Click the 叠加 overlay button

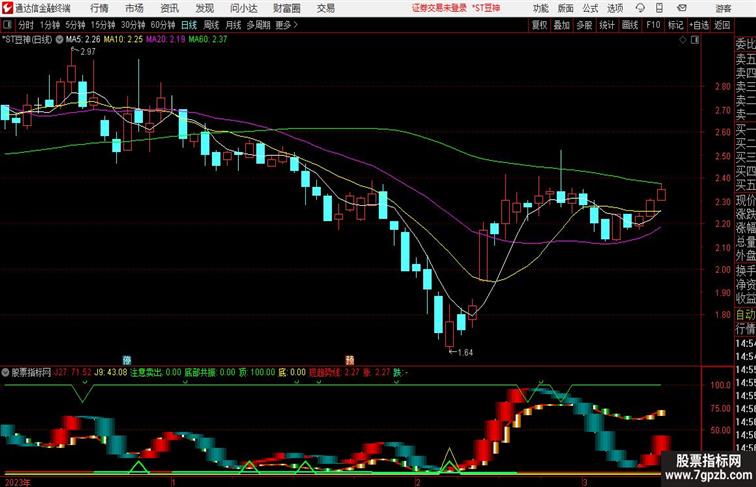pyautogui.click(x=562, y=25)
